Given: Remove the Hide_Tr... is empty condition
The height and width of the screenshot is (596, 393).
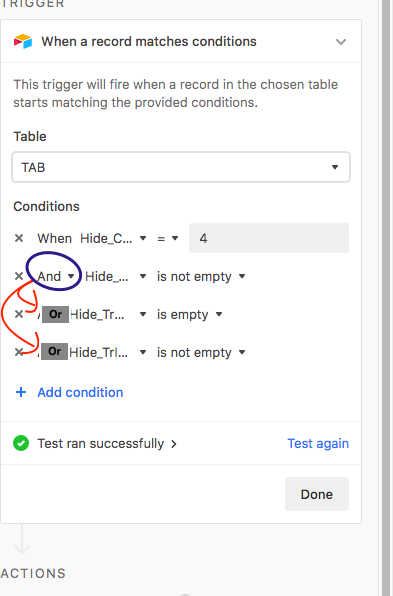Looking at the screenshot, I should click(19, 314).
